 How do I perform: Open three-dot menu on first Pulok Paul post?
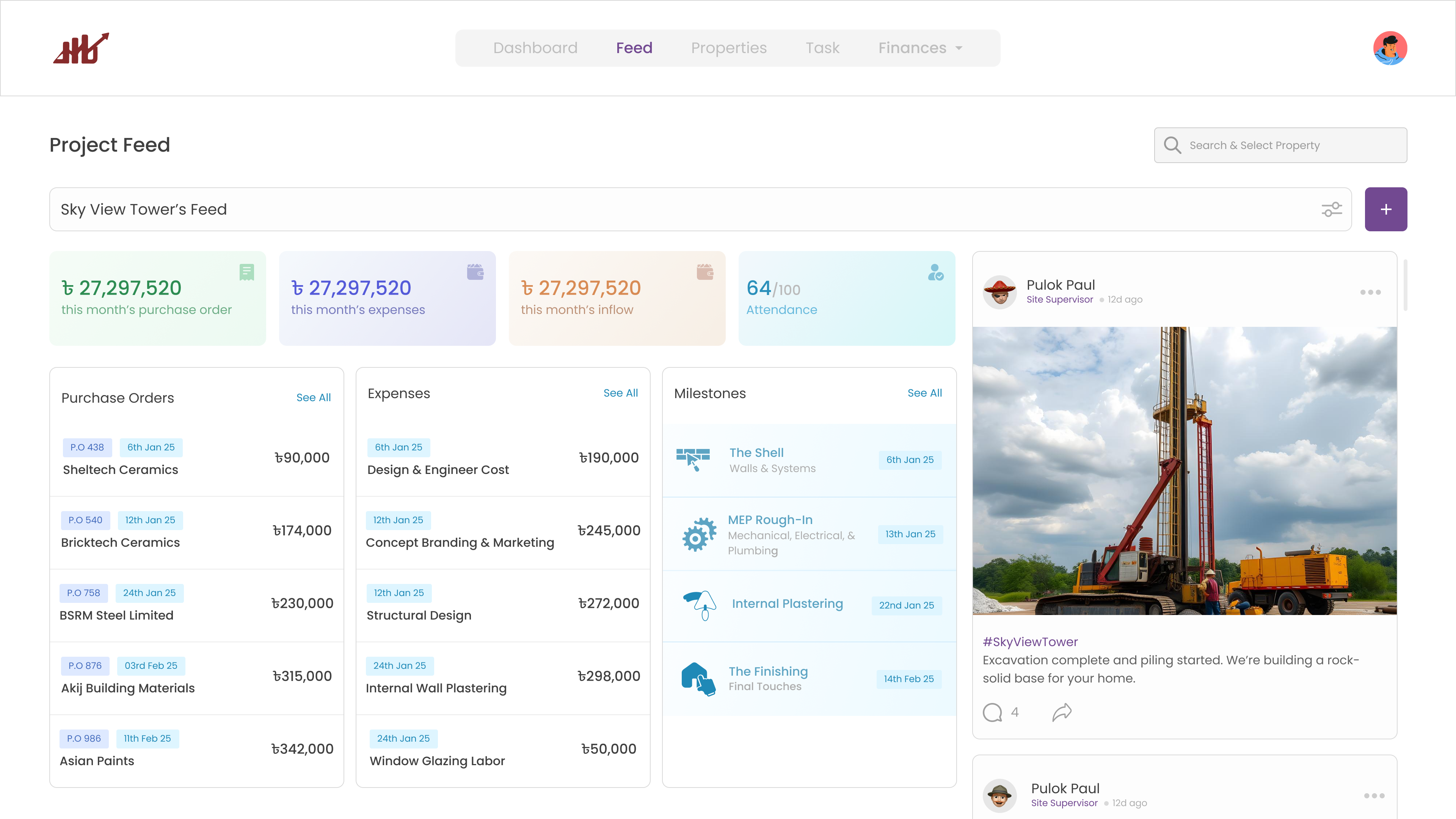pyautogui.click(x=1370, y=292)
